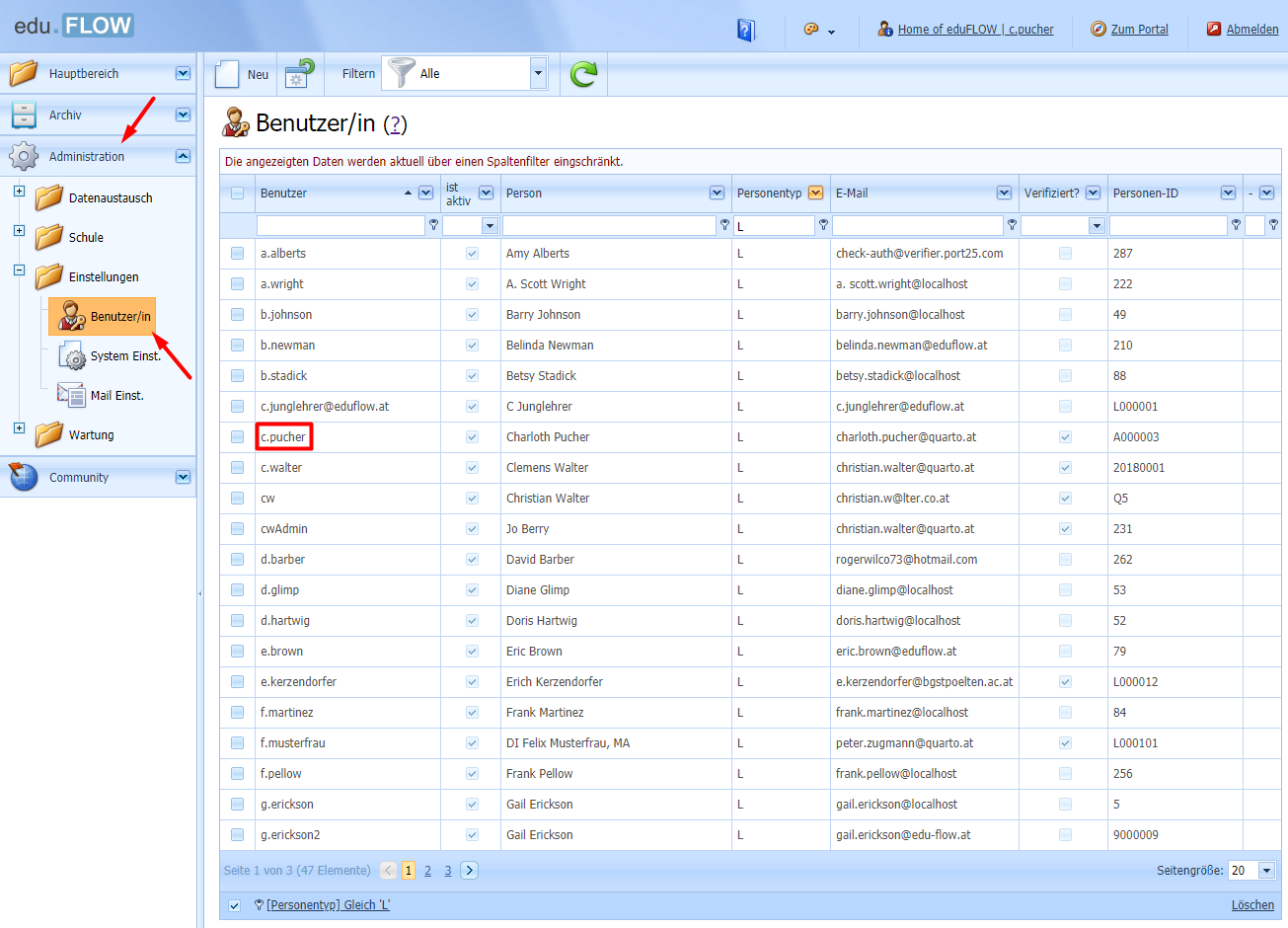
Task: Click the Abmelden logout link
Action: (x=1251, y=30)
